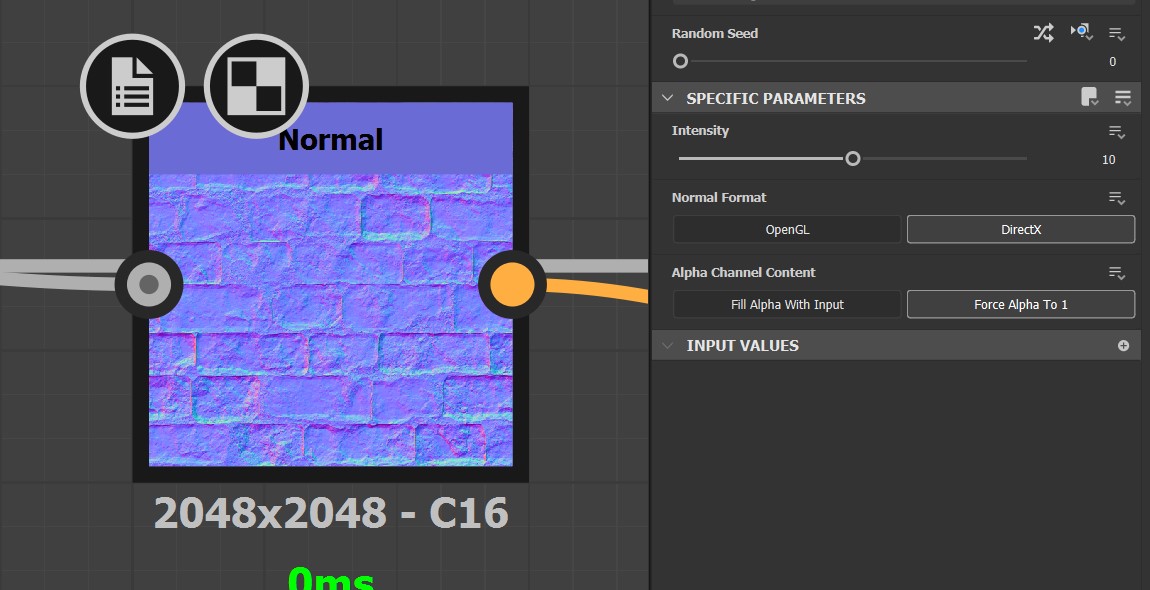This screenshot has width=1150, height=590.
Task: Click the Force Alpha To 1 button
Action: tap(1020, 304)
